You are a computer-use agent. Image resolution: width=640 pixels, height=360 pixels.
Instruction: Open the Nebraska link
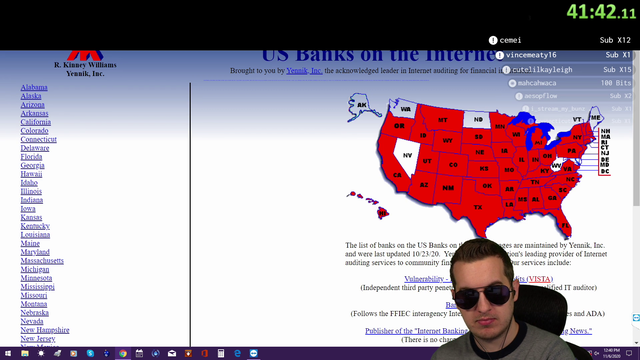pos(34,313)
